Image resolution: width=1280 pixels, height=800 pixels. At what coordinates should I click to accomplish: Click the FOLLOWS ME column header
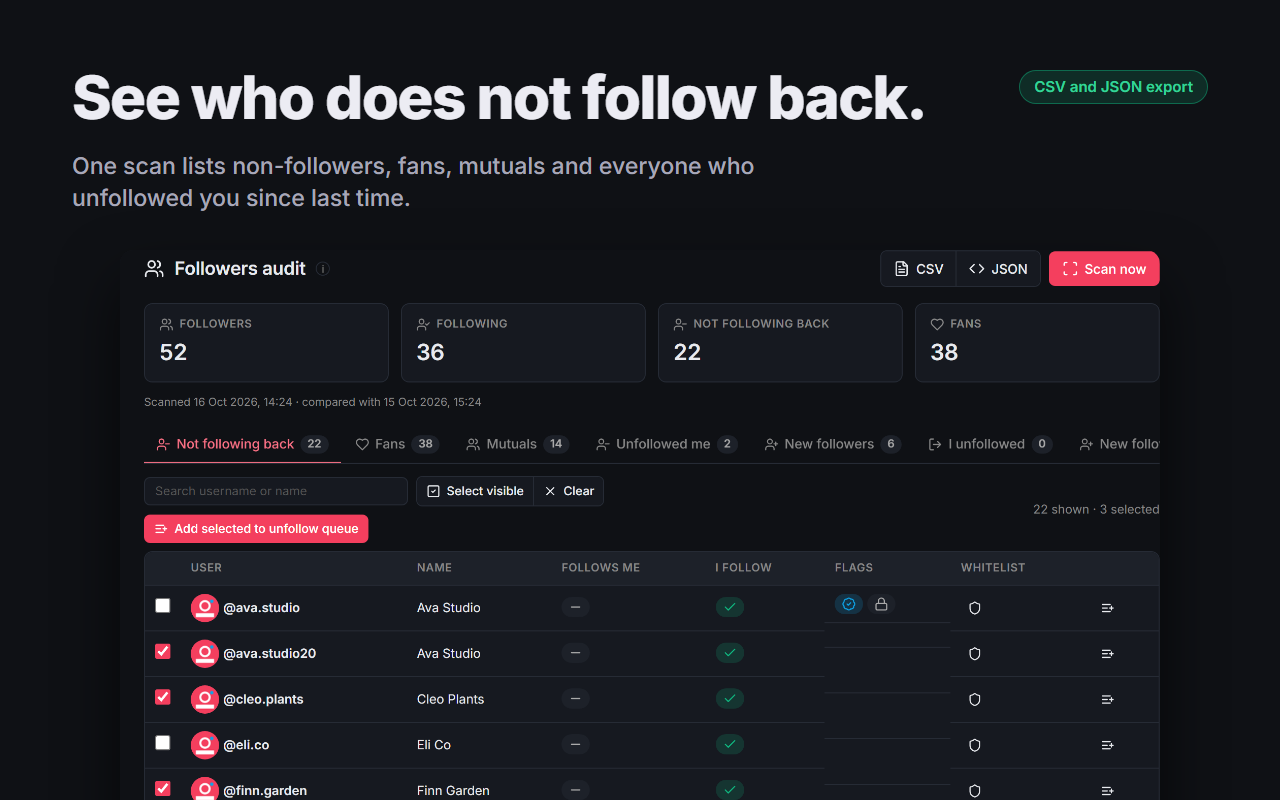(600, 568)
